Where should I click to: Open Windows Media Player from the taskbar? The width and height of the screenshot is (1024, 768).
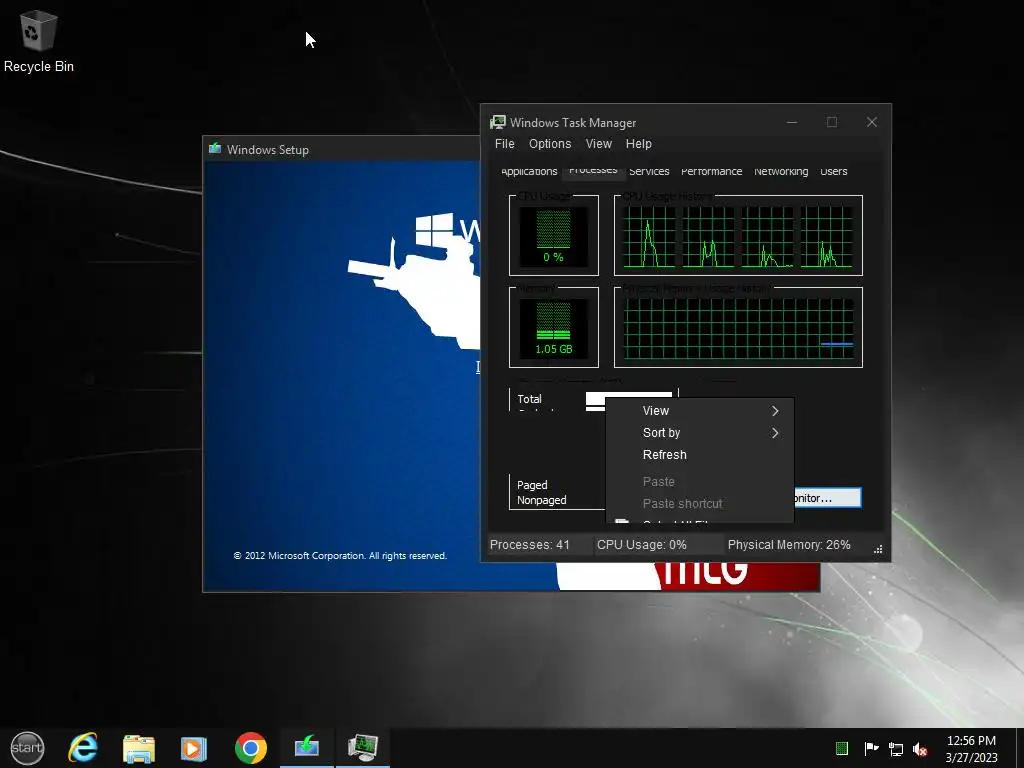pos(193,748)
